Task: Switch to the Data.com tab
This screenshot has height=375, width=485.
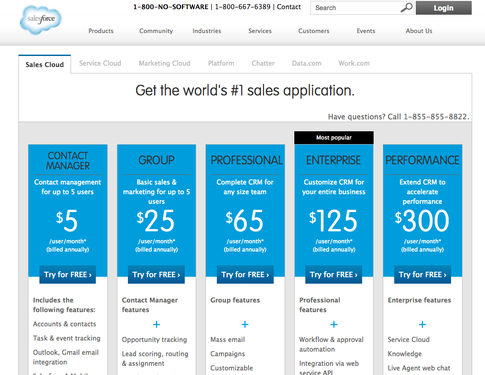Action: [x=307, y=63]
